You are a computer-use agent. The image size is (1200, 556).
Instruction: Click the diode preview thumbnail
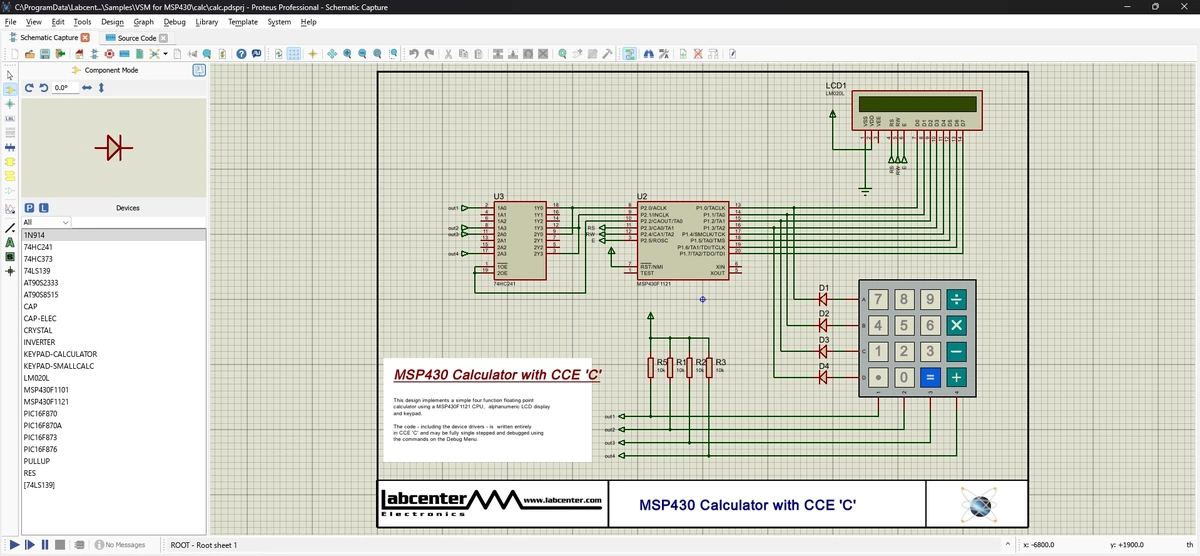coord(114,149)
